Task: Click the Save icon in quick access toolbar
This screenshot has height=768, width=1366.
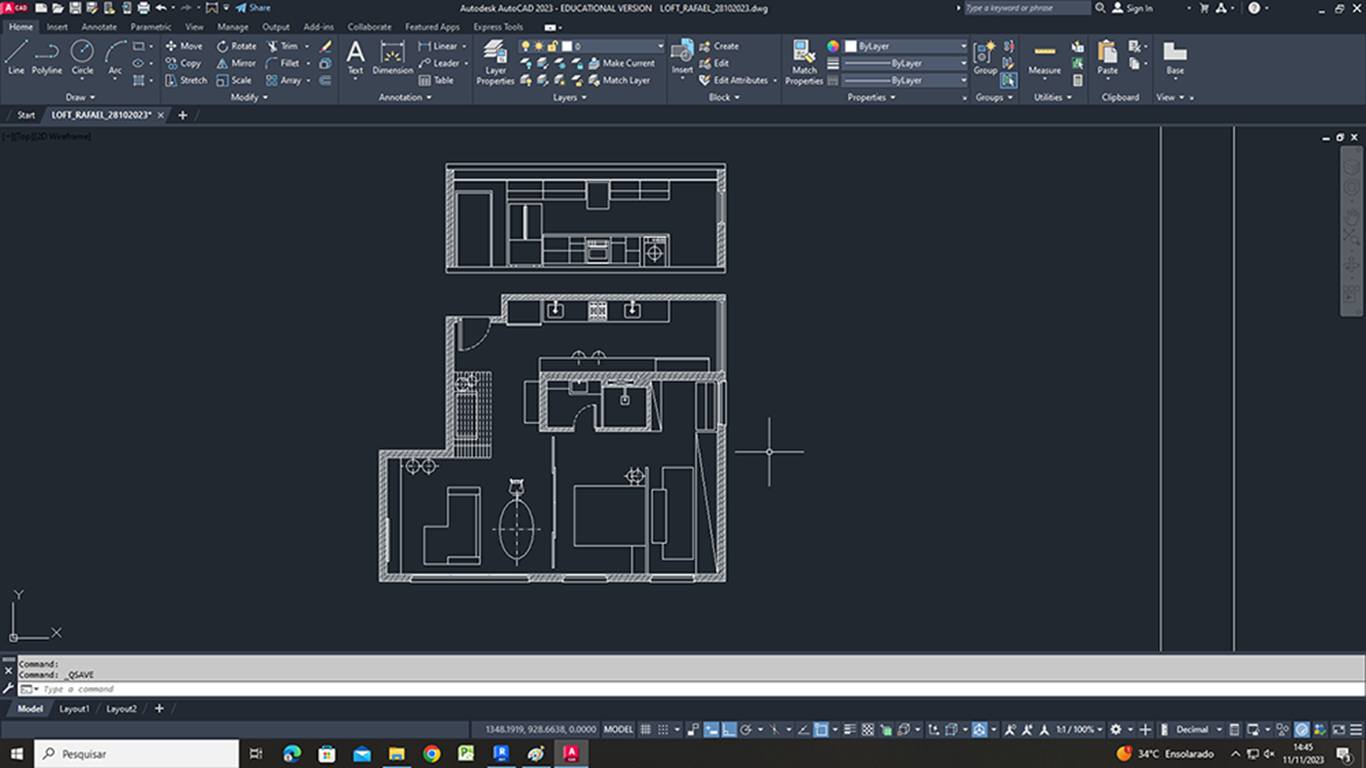Action: (x=75, y=8)
